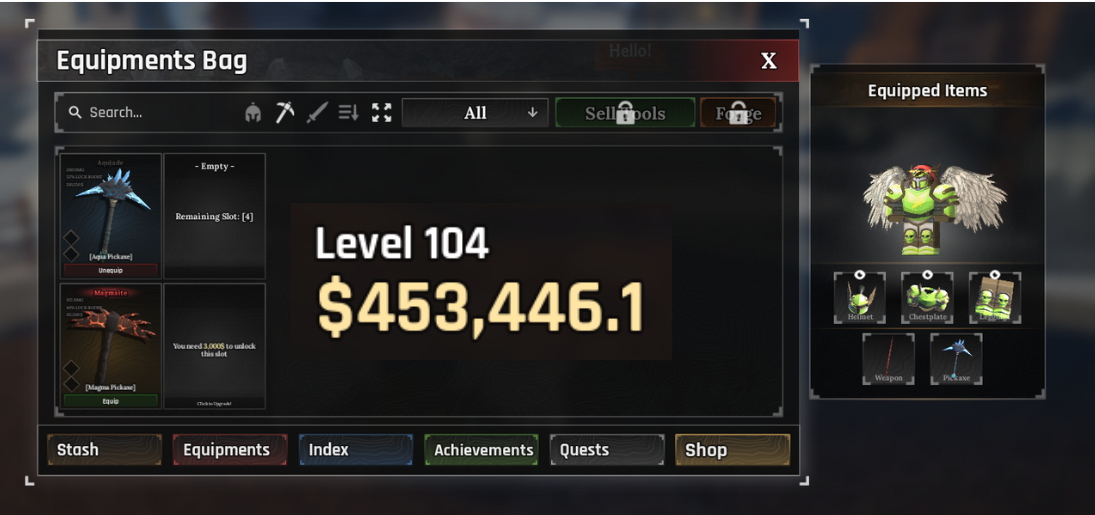The width and height of the screenshot is (1095, 515).
Task: Open the Stash tab
Action: (x=105, y=450)
